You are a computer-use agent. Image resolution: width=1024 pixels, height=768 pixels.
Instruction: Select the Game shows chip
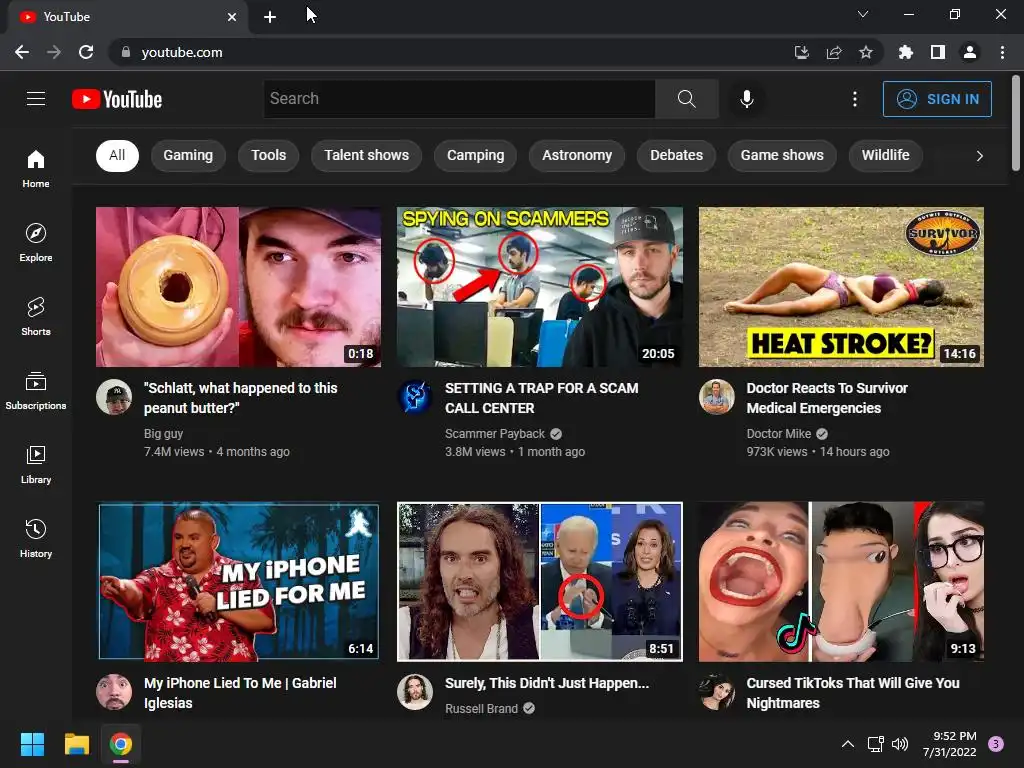(x=782, y=155)
